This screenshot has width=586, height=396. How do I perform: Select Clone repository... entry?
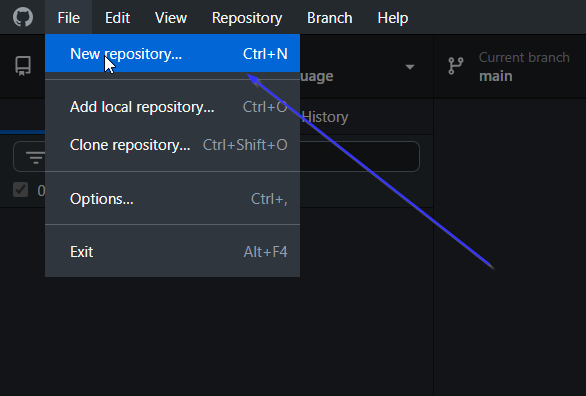[x=172, y=145]
